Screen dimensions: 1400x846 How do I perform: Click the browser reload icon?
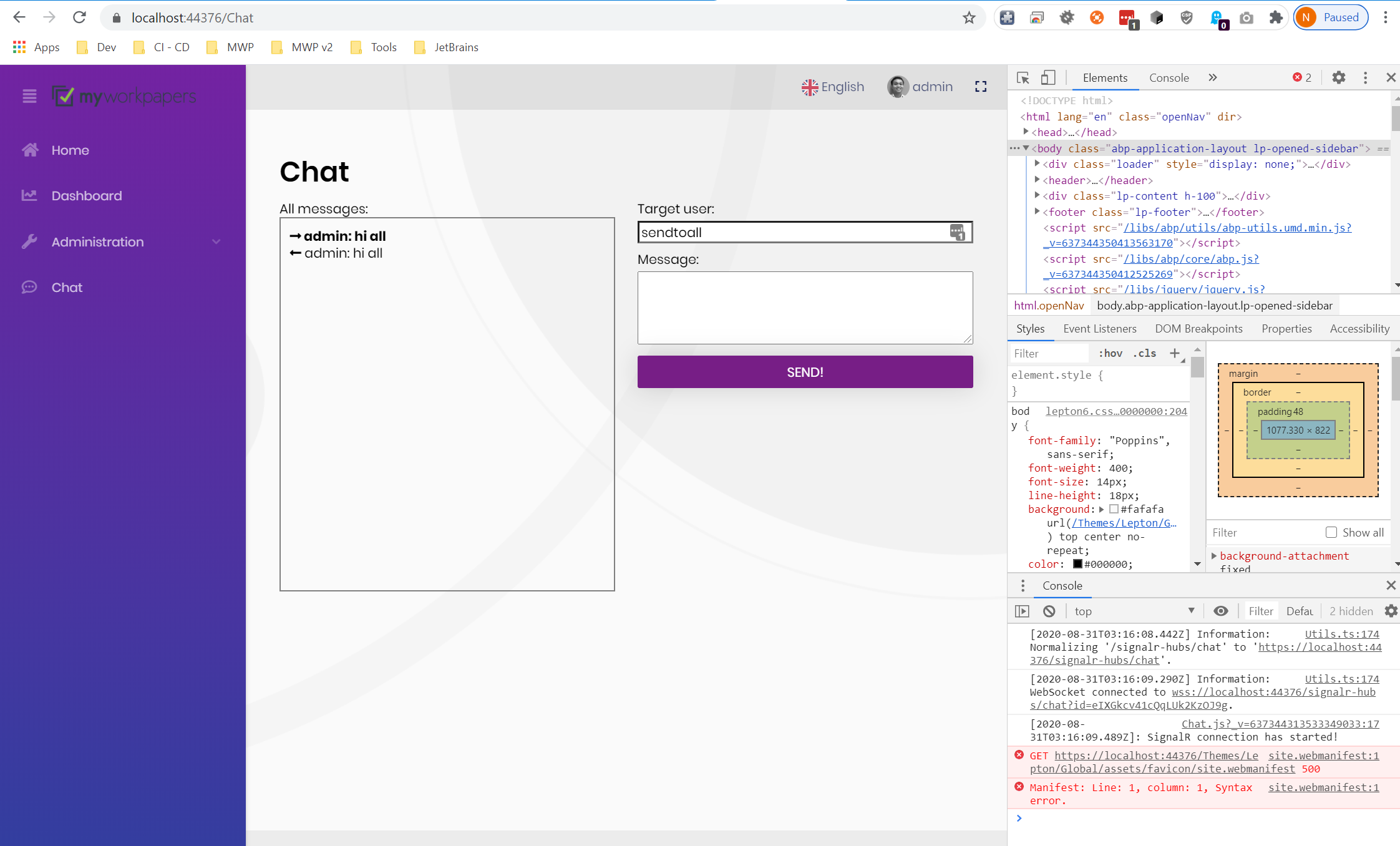coord(79,17)
